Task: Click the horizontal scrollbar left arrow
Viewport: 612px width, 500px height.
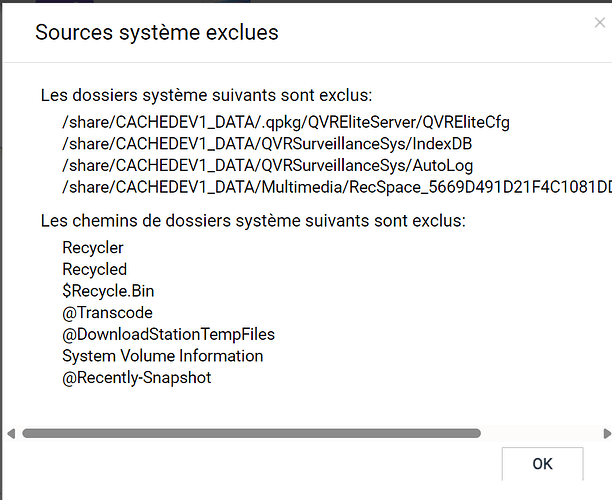Action: [11, 433]
